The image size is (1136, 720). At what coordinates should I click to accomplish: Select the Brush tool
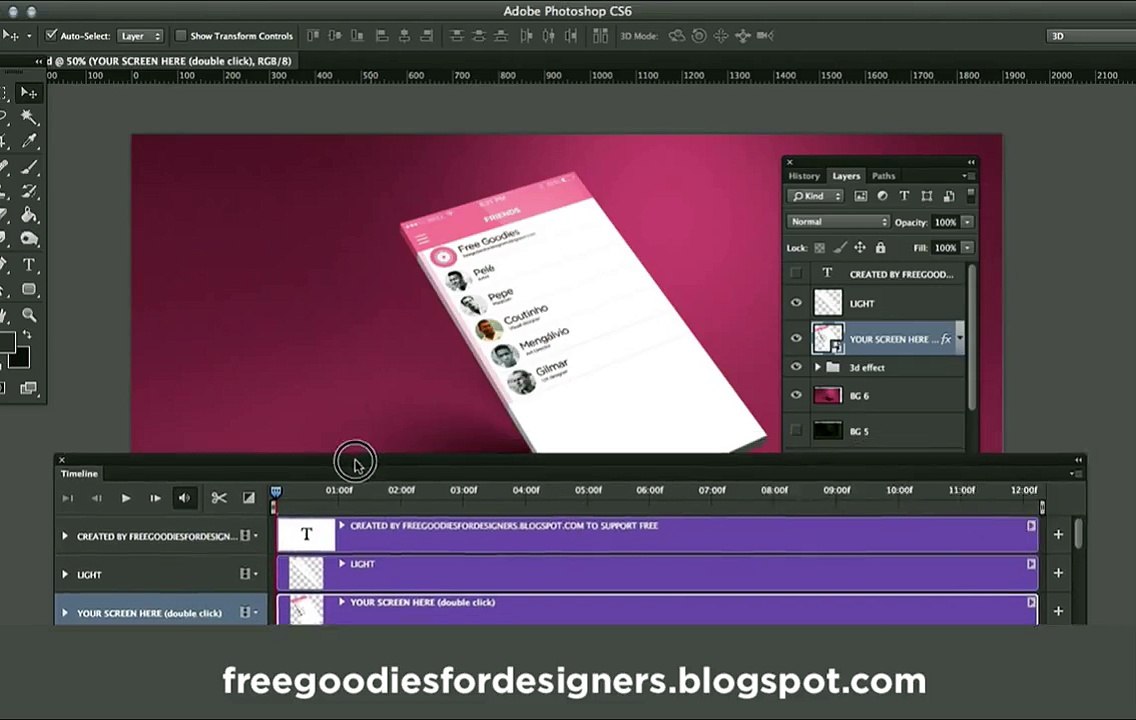29,167
